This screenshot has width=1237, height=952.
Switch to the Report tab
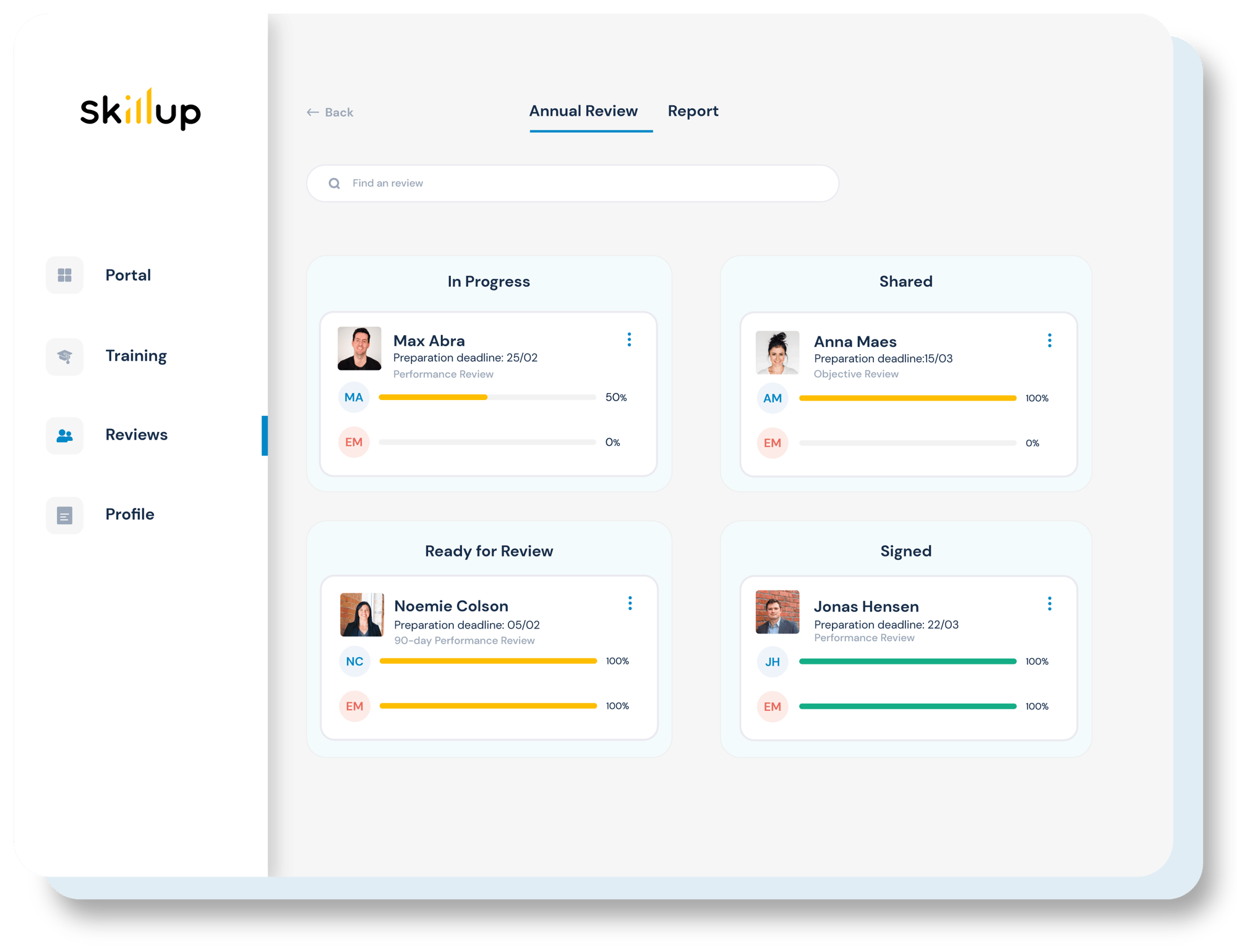tap(694, 111)
